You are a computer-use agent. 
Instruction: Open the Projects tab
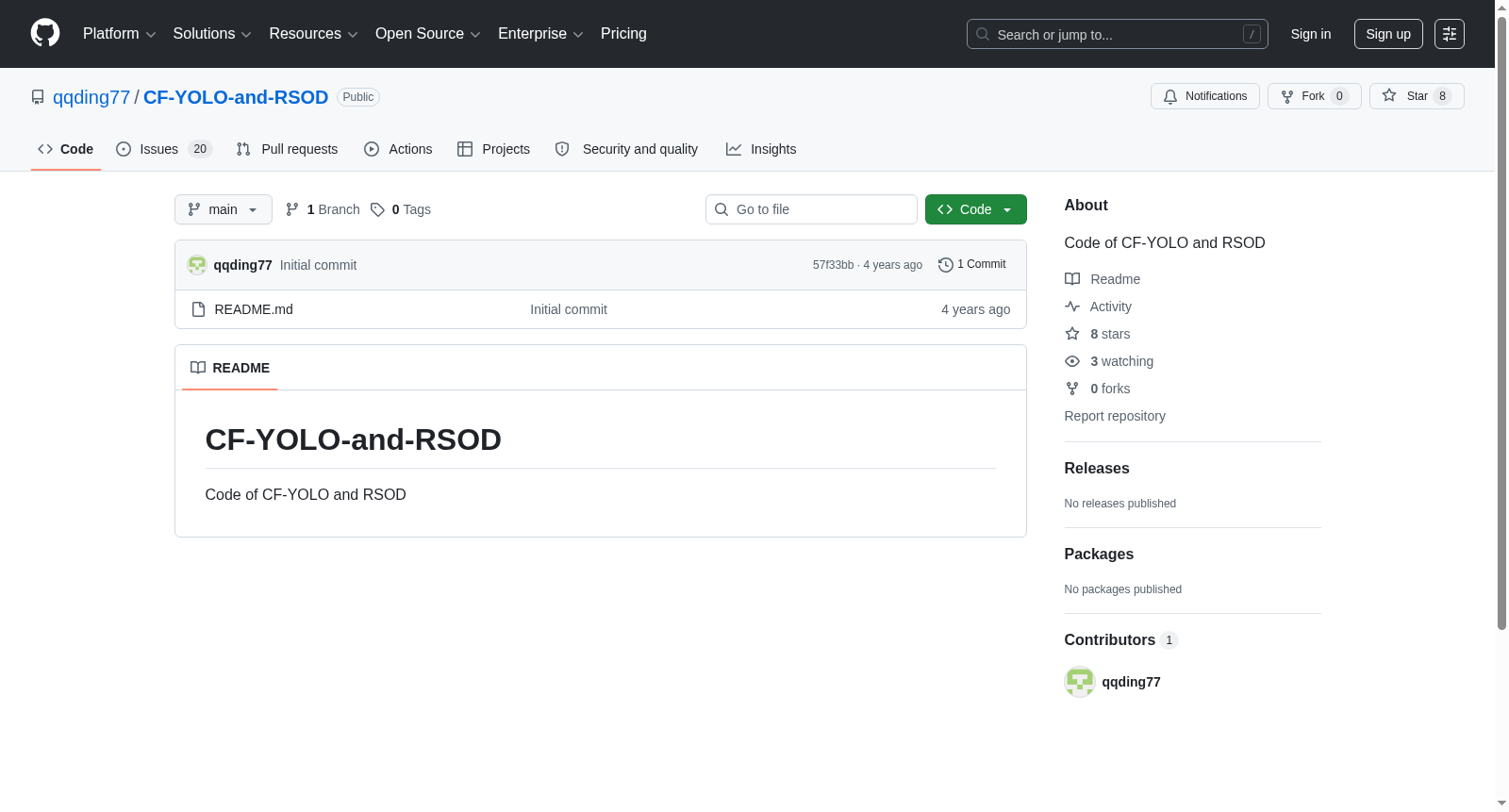493,149
